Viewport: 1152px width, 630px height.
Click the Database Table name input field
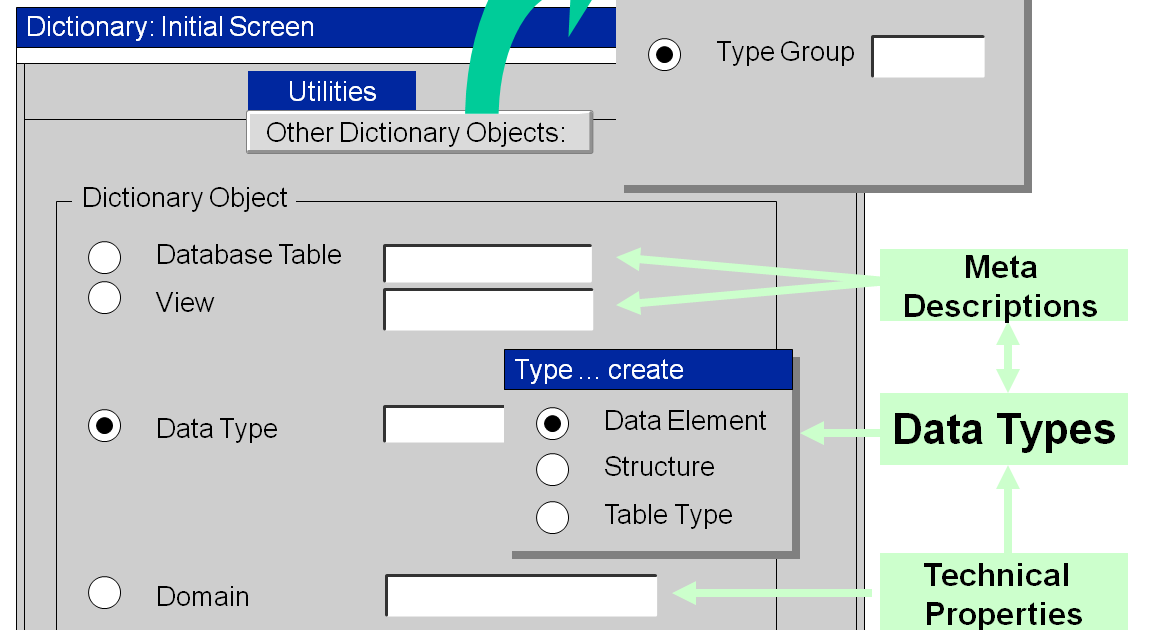[487, 262]
